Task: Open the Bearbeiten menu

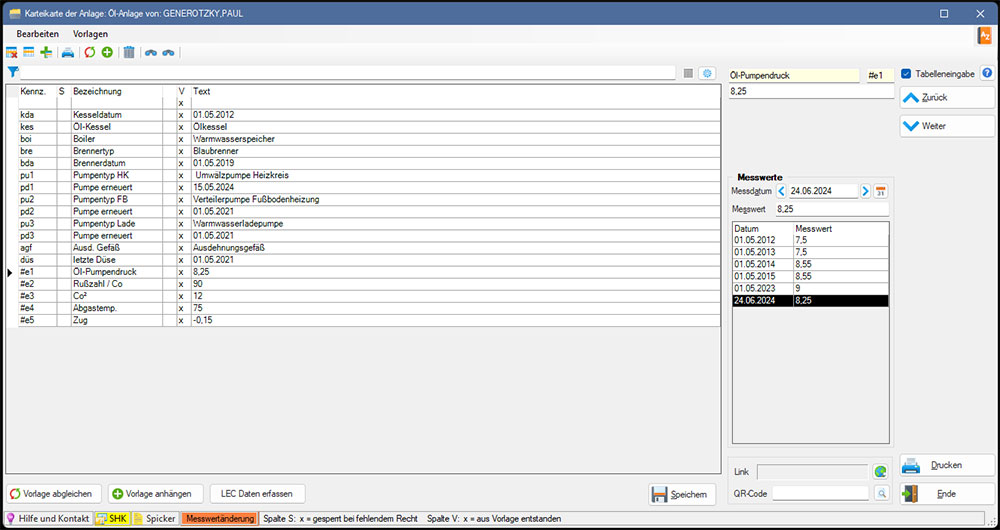Action: point(38,34)
